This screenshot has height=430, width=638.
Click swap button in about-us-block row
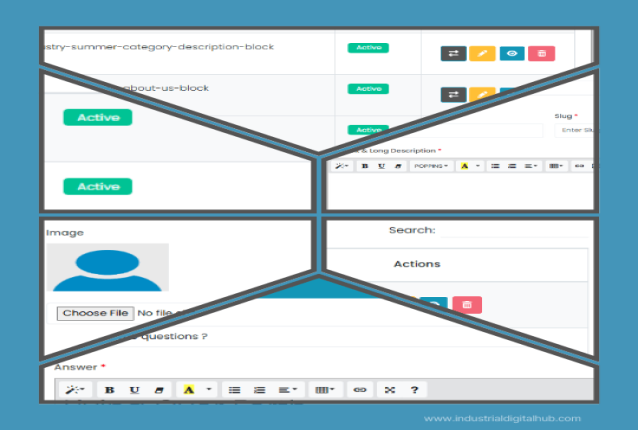453,95
